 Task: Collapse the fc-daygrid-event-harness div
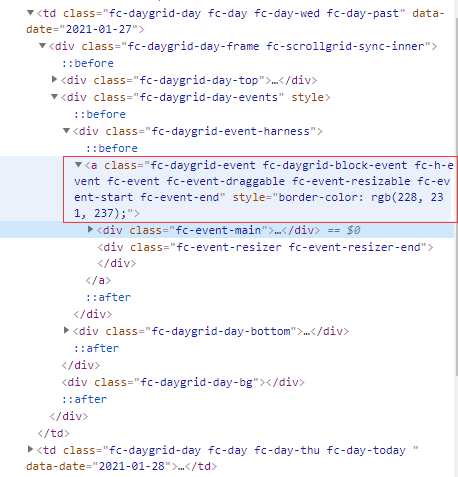66,130
